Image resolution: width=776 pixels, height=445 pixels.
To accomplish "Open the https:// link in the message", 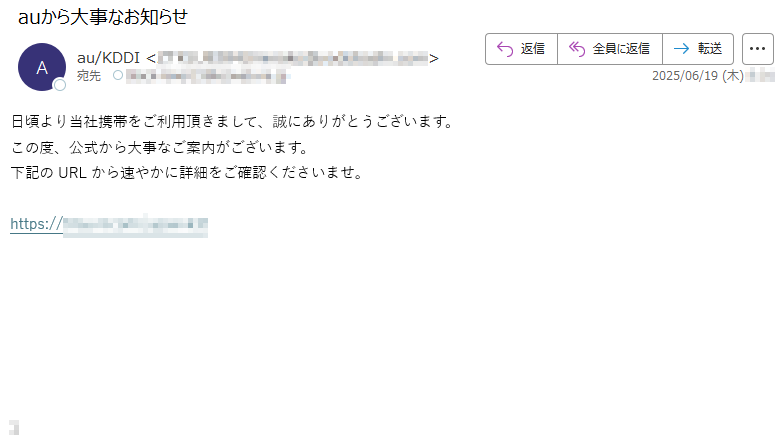I will [x=109, y=224].
